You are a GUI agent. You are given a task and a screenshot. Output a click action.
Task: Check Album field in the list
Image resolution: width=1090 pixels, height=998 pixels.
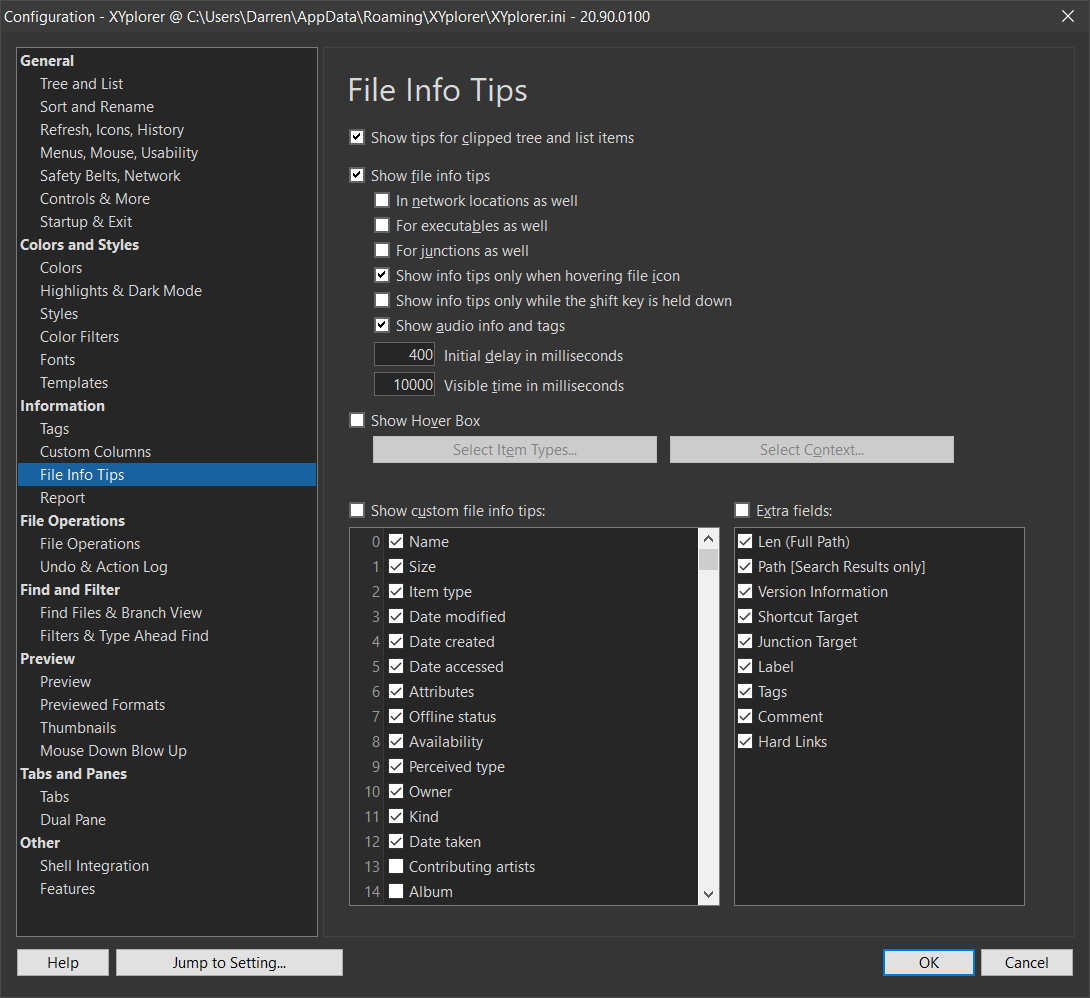pyautogui.click(x=396, y=892)
